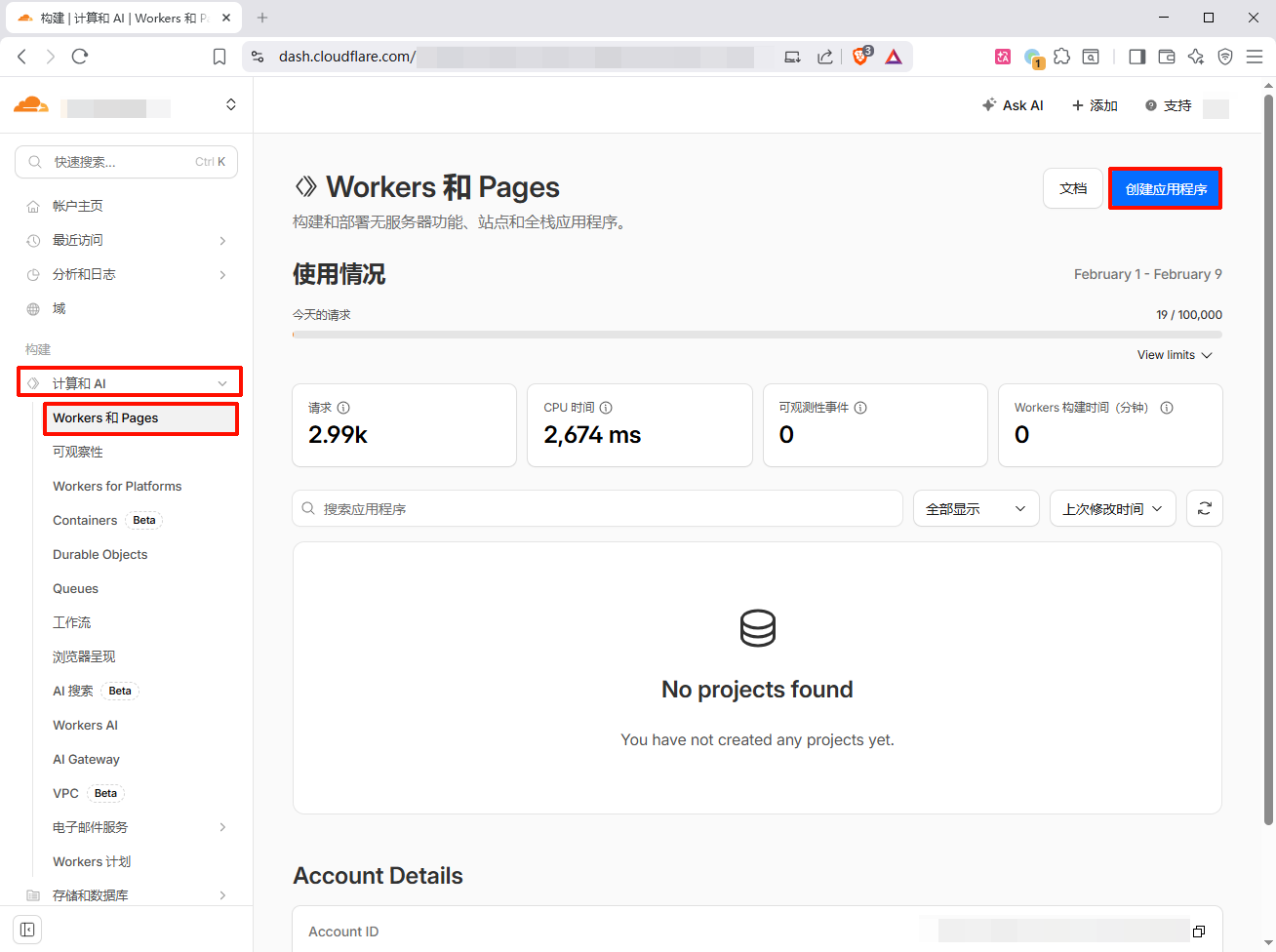Image resolution: width=1276 pixels, height=952 pixels.
Task: Open AI 搜索 in the sidebar
Action: click(x=73, y=691)
